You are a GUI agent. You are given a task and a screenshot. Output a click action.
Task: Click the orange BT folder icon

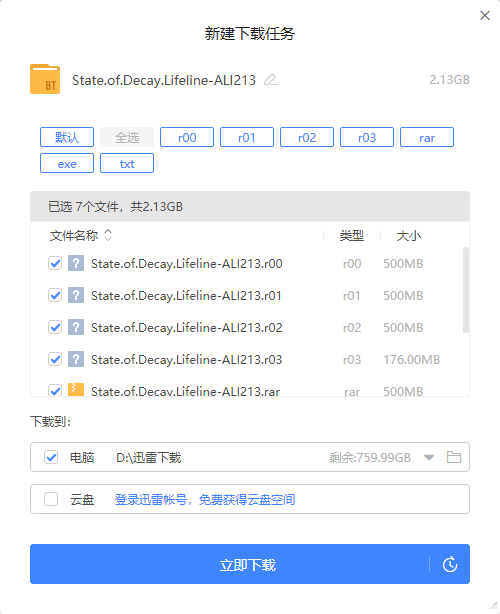(45, 79)
